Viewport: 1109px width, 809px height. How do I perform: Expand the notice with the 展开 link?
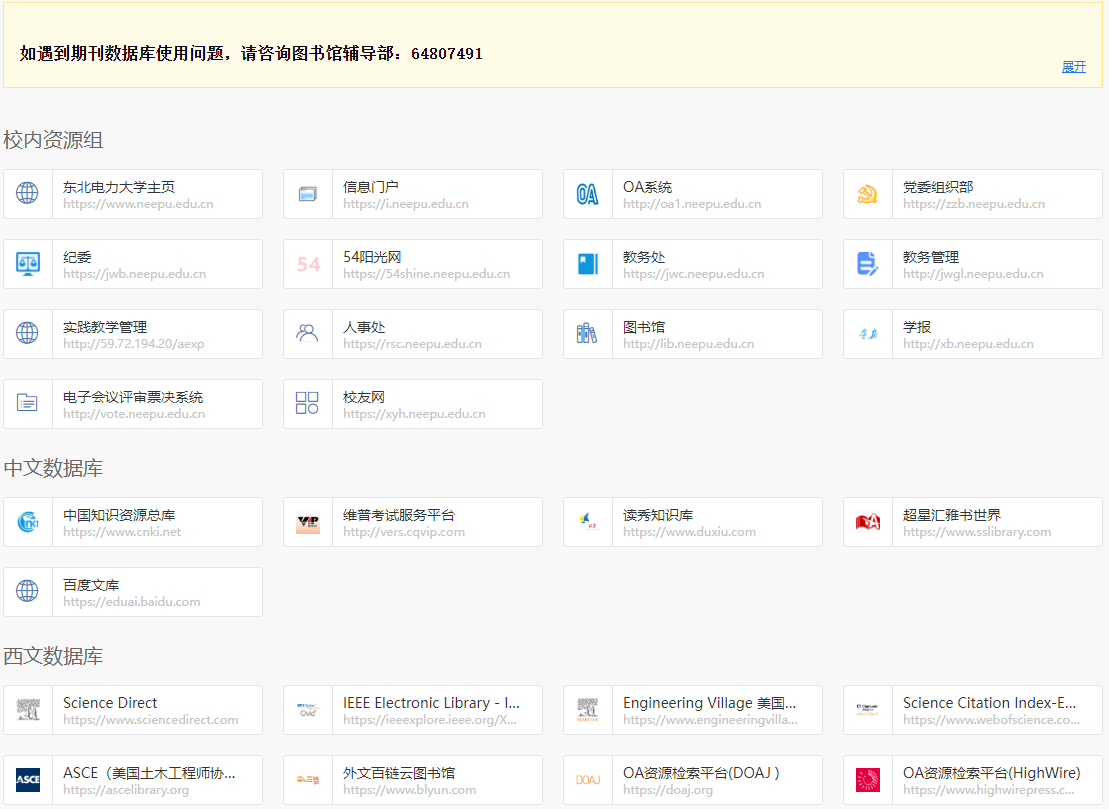[1073, 66]
